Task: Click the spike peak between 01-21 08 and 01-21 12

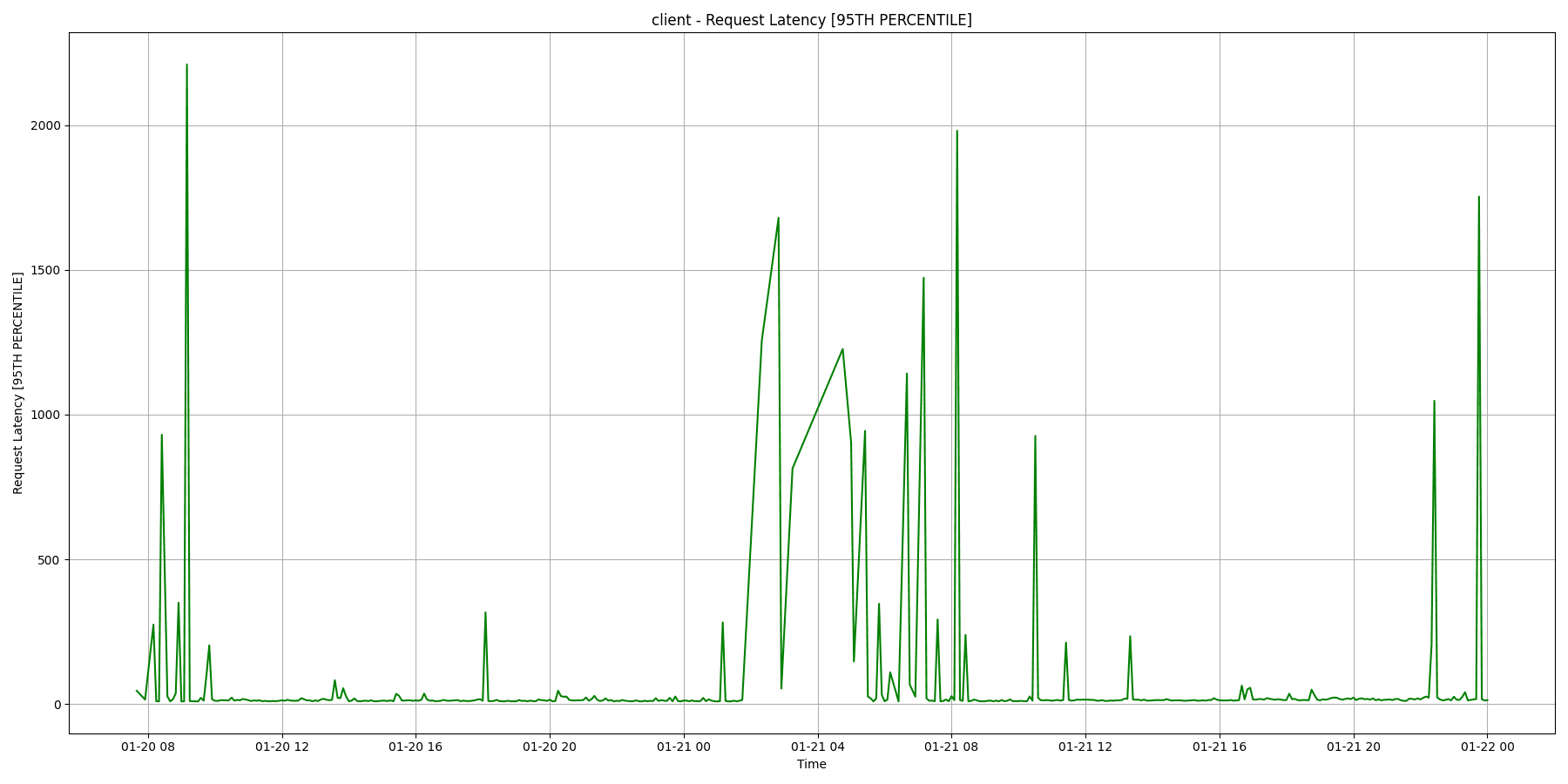Action: [x=1035, y=436]
